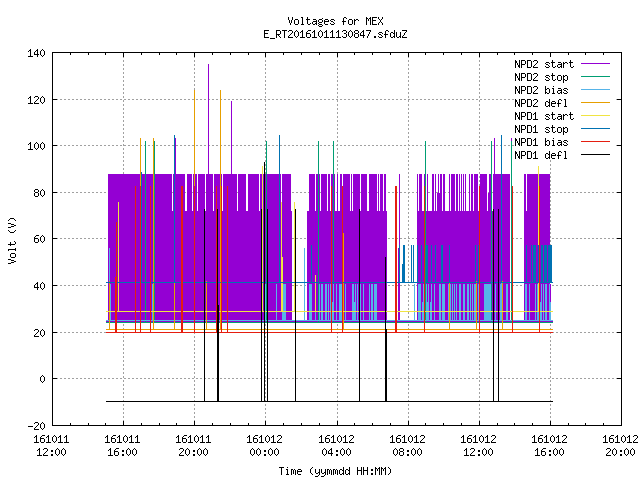Click the NPD1 stop legend label

541,129
